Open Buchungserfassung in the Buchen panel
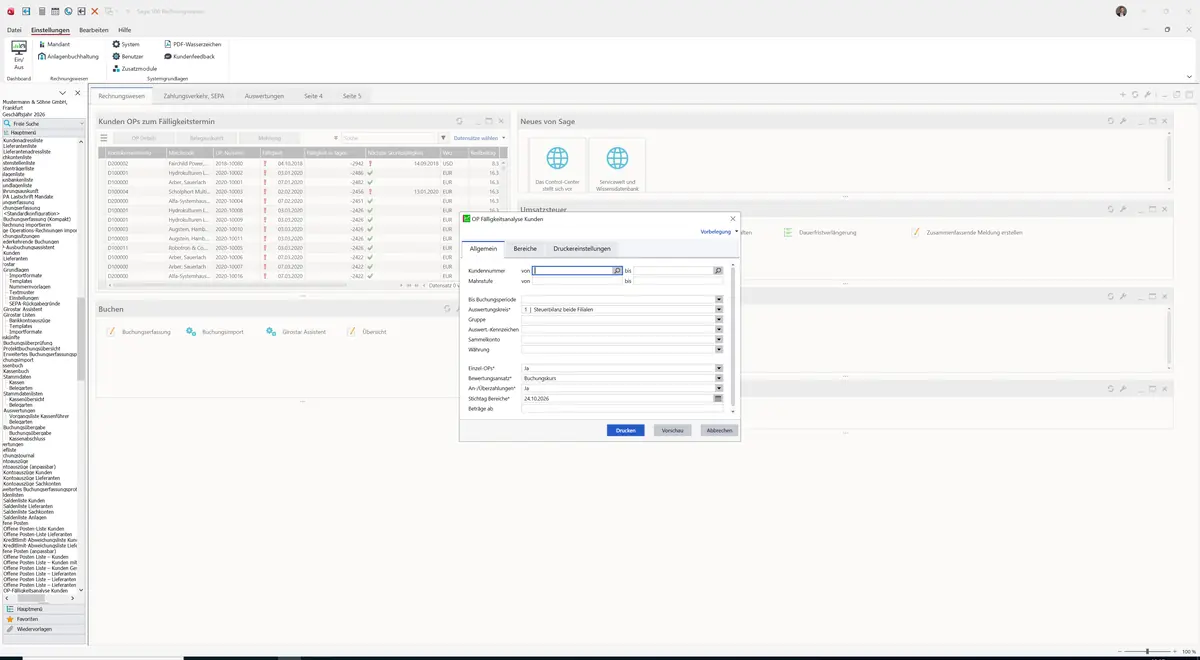 pos(139,331)
